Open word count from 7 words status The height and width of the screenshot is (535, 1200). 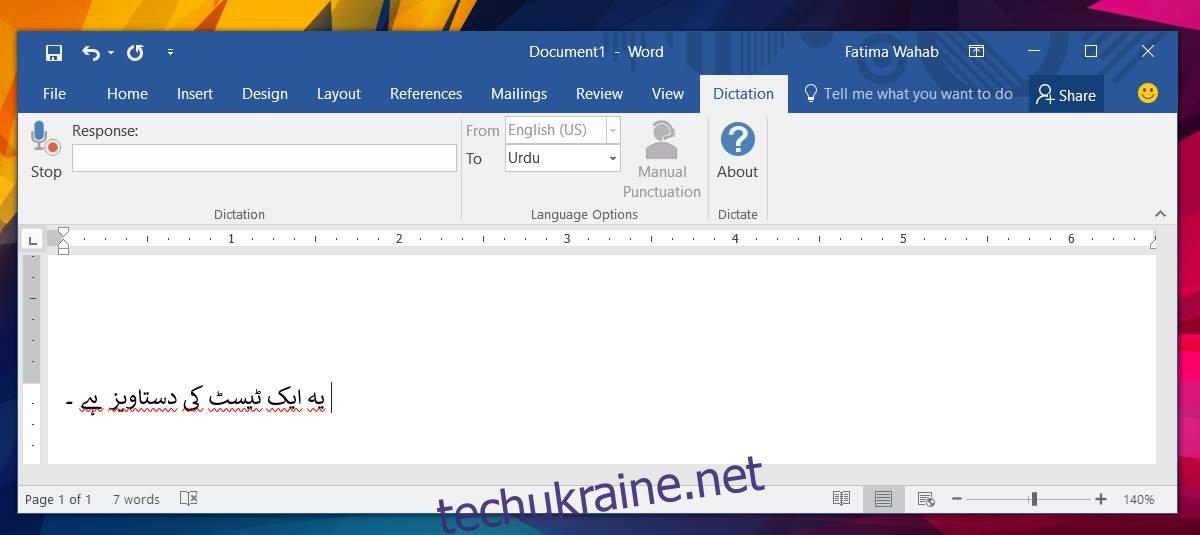pos(136,499)
